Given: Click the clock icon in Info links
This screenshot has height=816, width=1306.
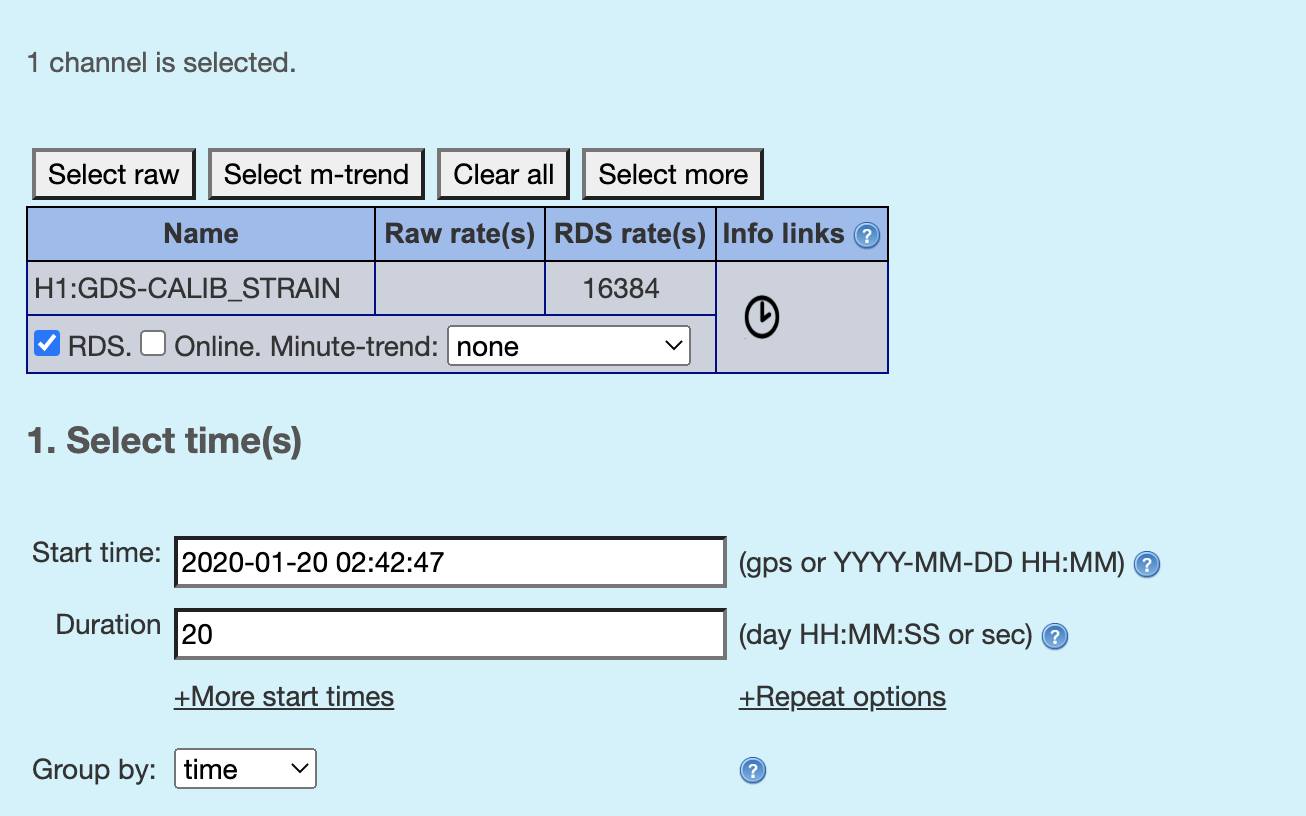Looking at the screenshot, I should point(762,317).
